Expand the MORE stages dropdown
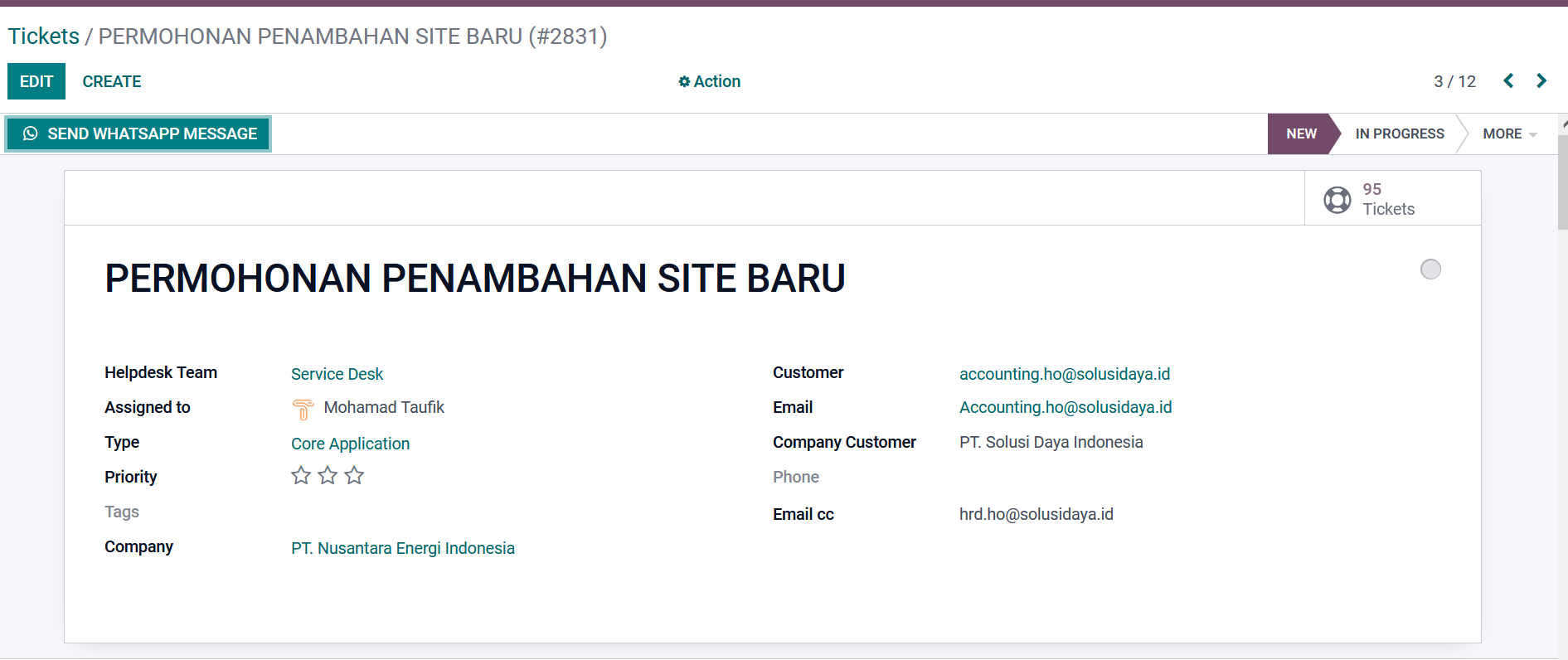 click(x=1509, y=134)
